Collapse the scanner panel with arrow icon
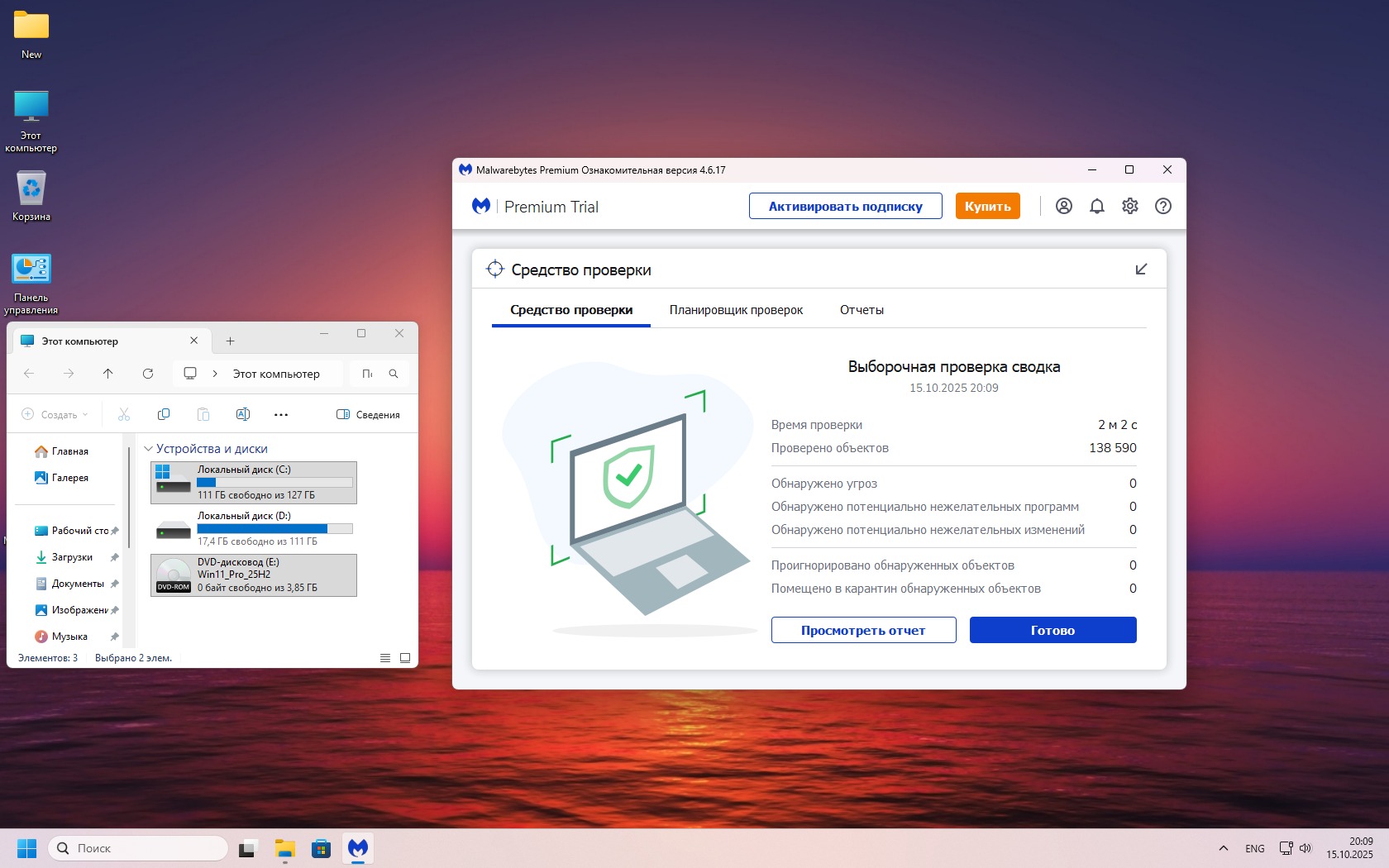The width and height of the screenshot is (1389, 868). (1141, 269)
